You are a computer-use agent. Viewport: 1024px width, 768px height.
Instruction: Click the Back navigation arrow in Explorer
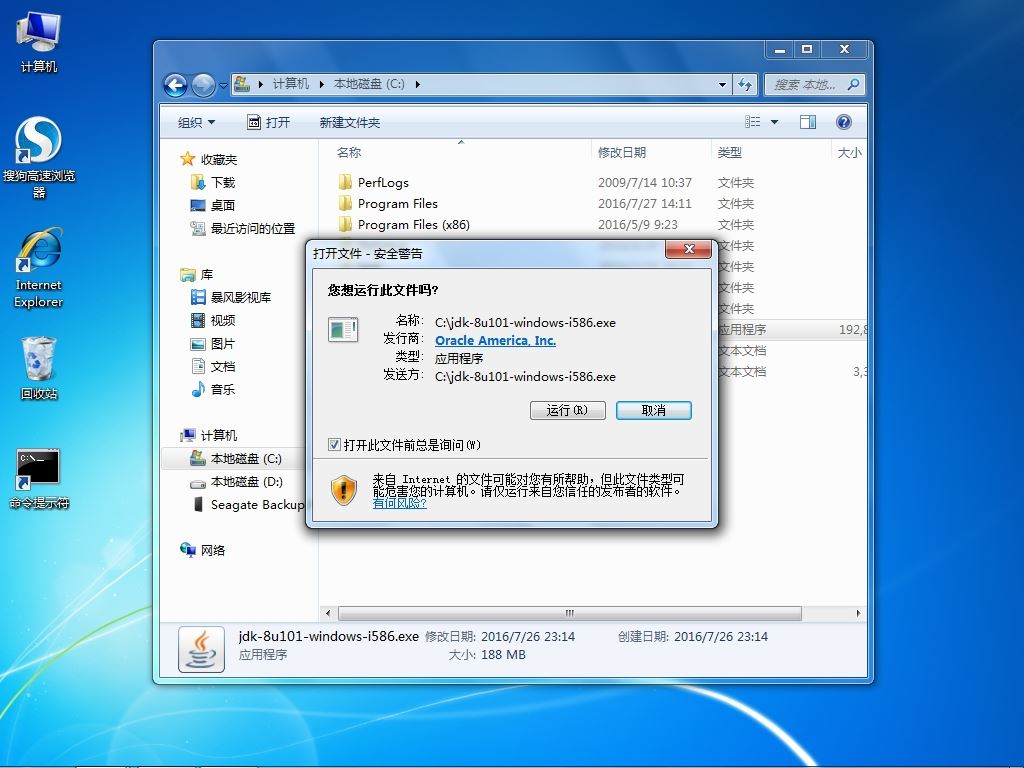(x=175, y=85)
